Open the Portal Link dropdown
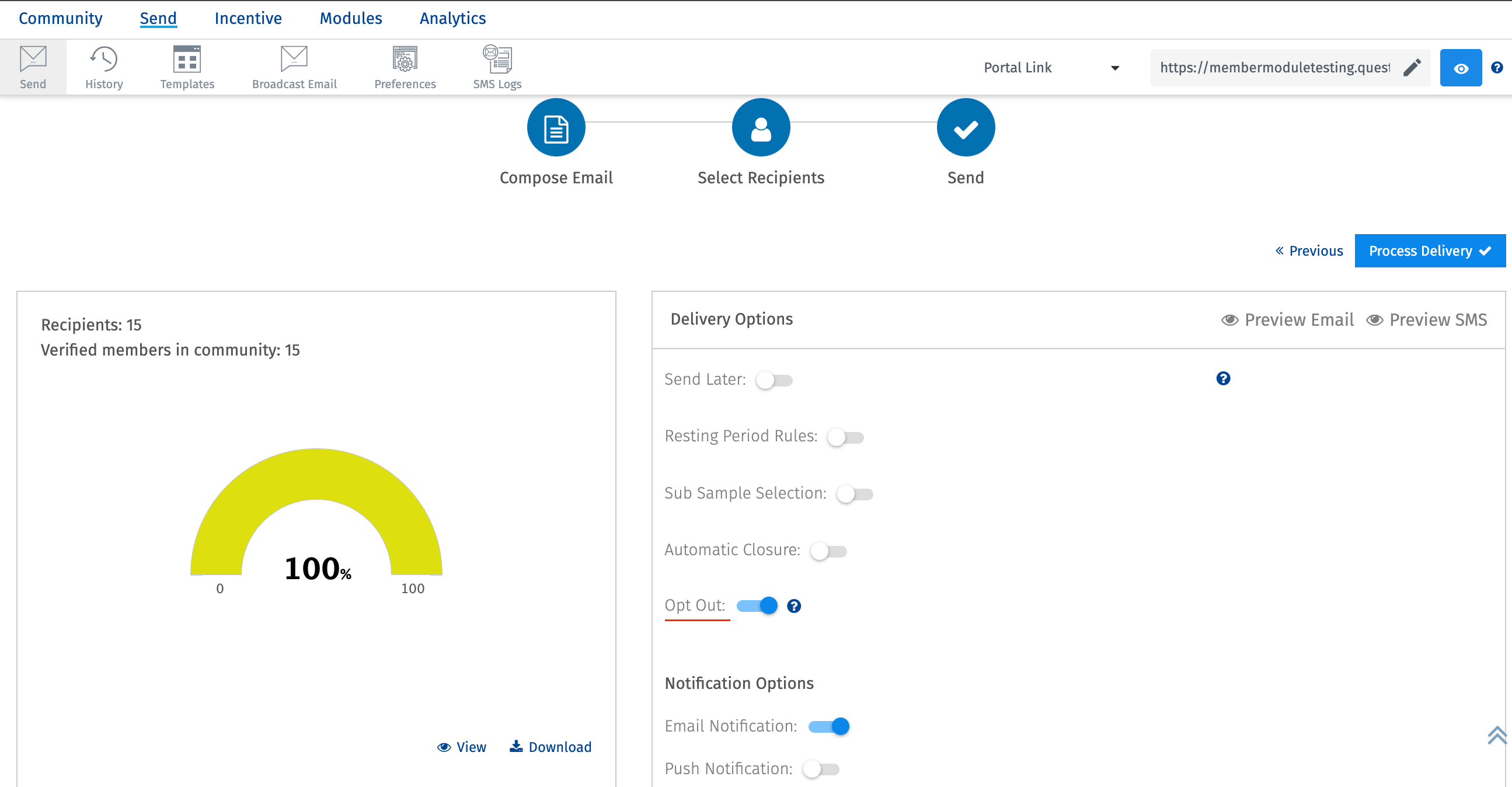Viewport: 1512px width, 787px height. coord(1050,68)
